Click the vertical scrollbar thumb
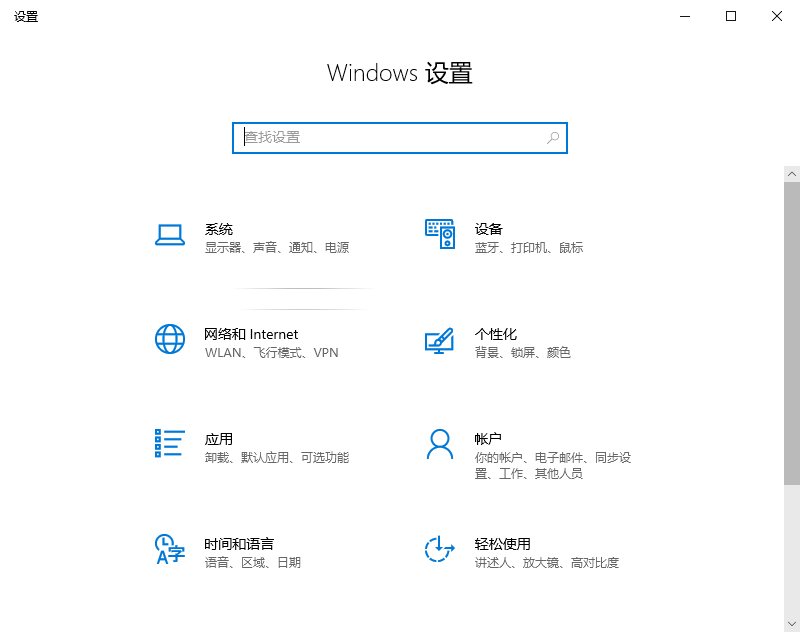Viewport: 800px width, 632px height. tap(792, 333)
